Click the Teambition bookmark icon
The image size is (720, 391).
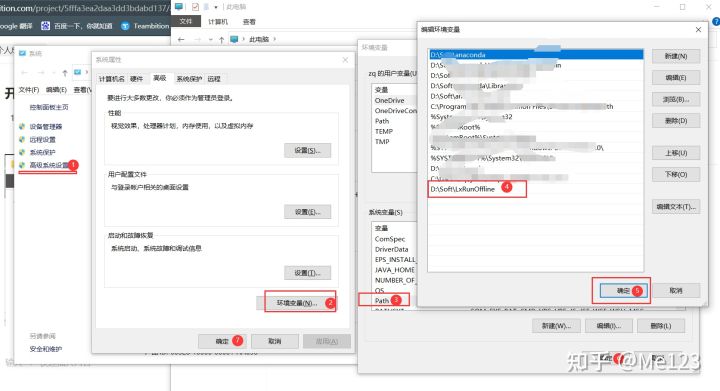tap(125, 26)
